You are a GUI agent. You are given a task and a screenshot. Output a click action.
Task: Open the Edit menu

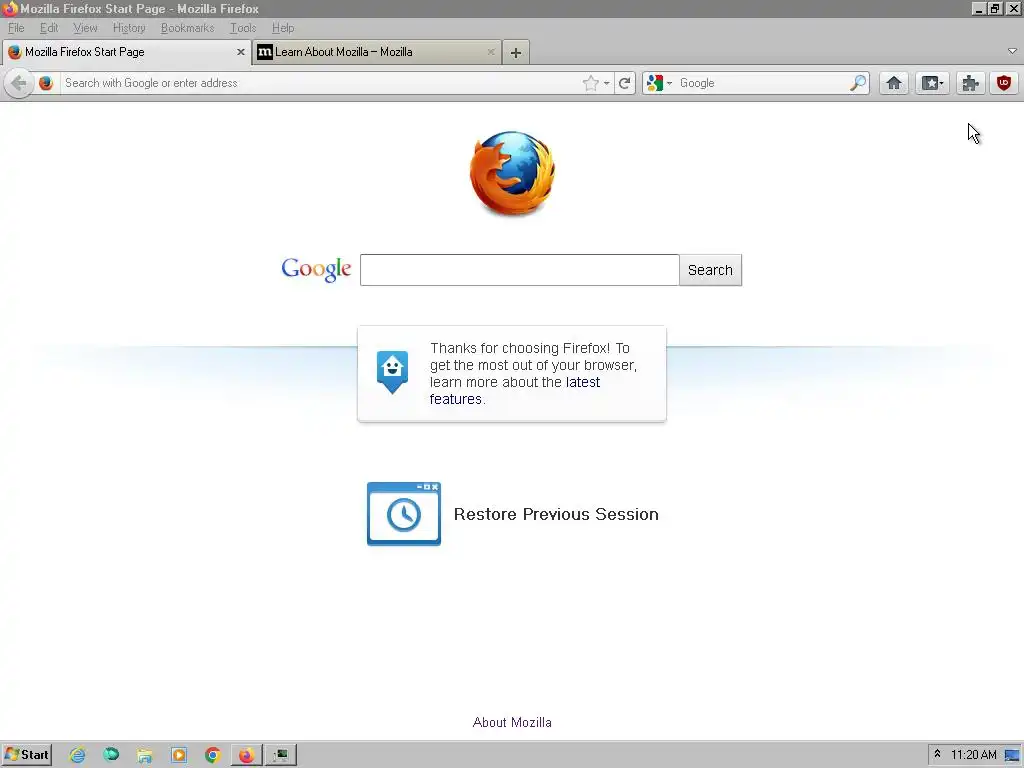(49, 28)
